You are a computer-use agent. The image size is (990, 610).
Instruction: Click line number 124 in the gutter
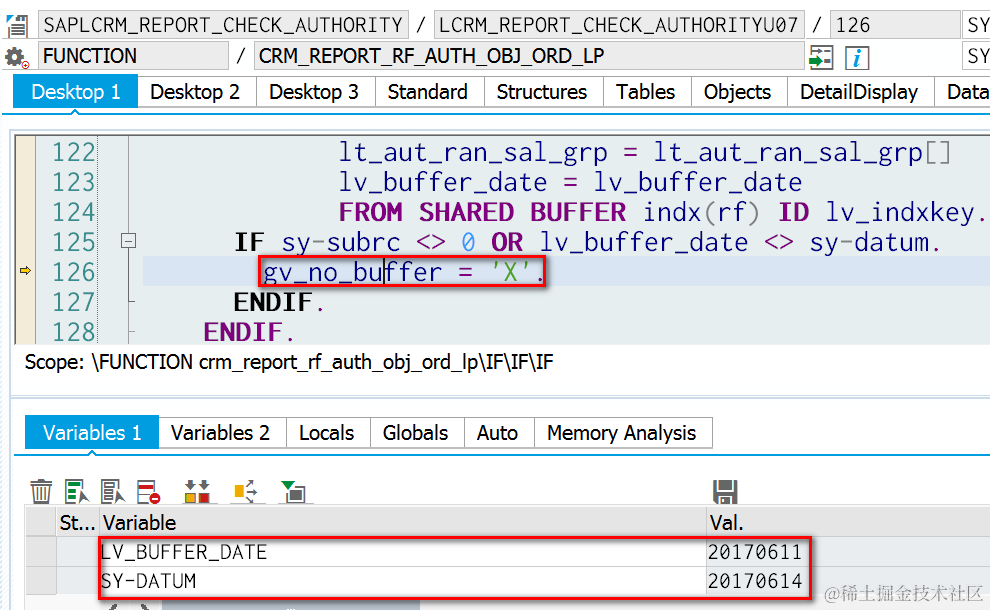tap(73, 212)
